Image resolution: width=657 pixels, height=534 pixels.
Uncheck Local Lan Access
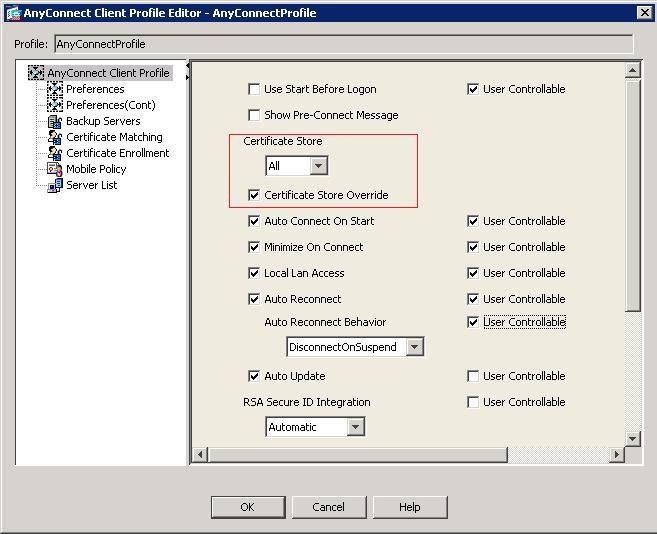click(254, 273)
